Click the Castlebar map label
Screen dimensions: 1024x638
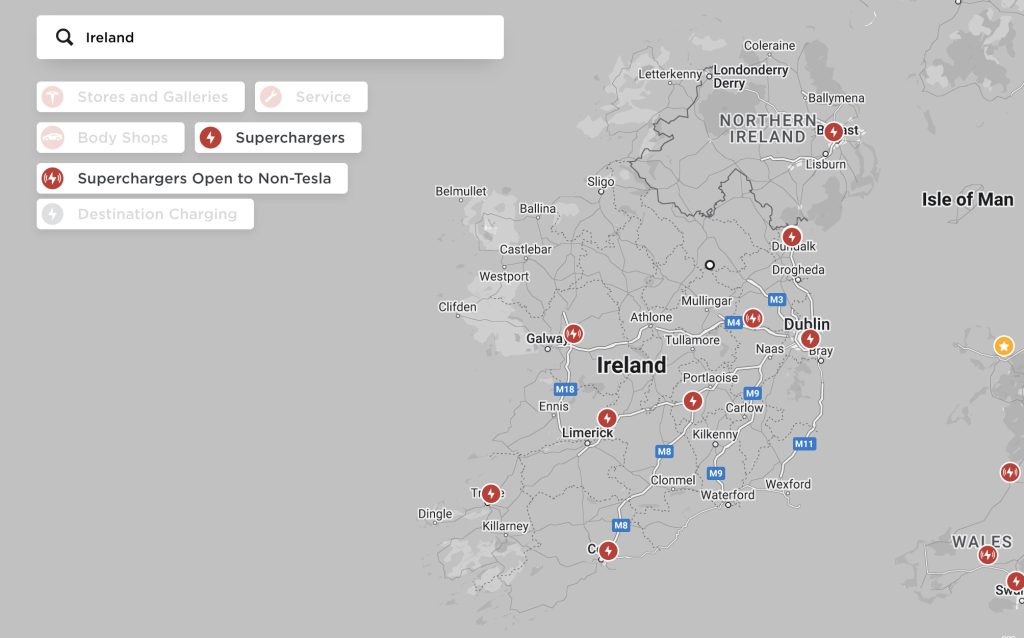click(x=526, y=249)
